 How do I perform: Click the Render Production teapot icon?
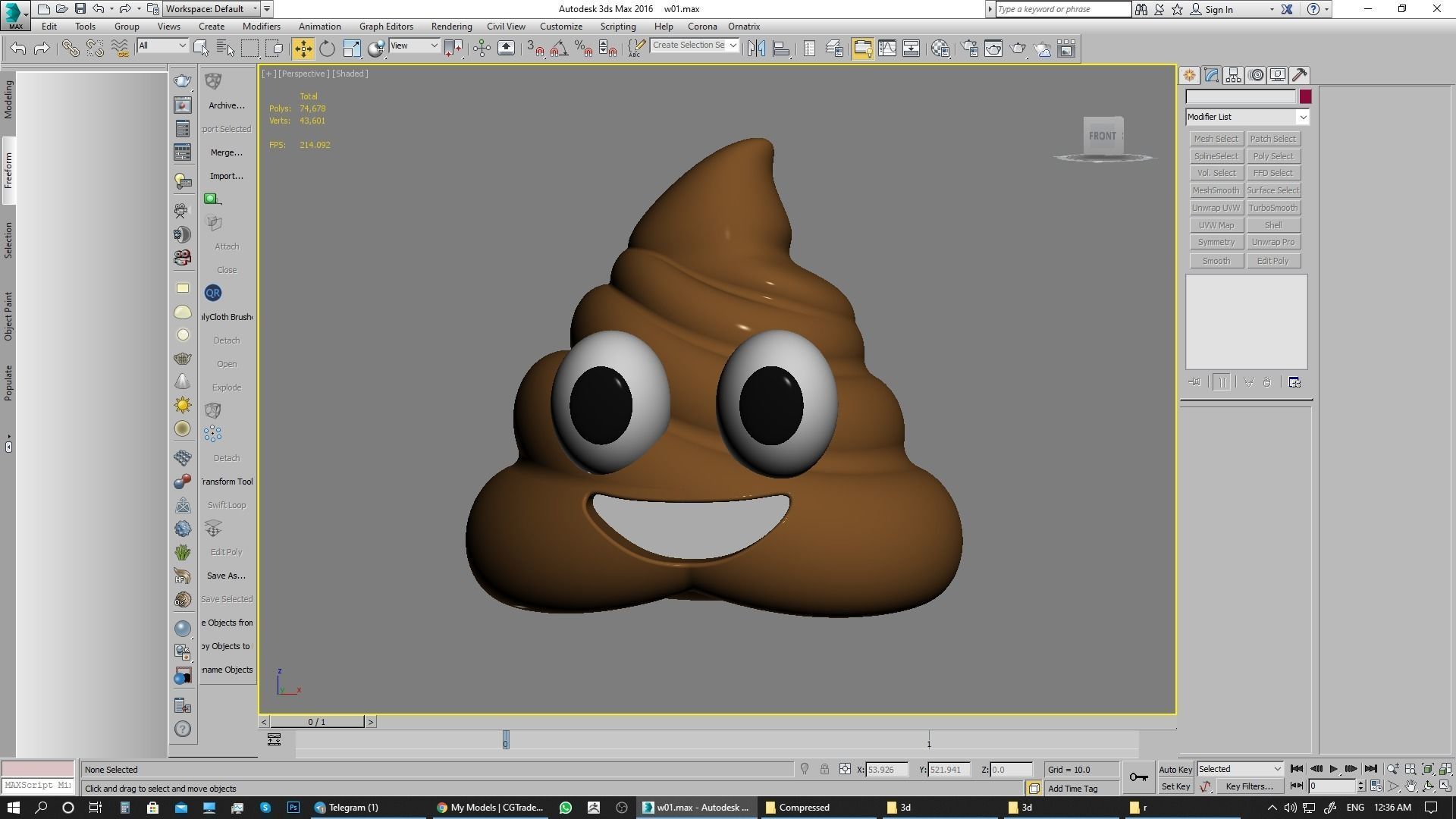tap(1018, 49)
